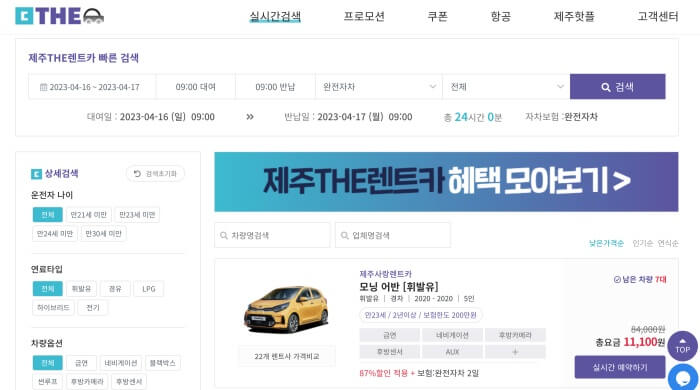700x390 pixels.
Task: Toggle the 후방센서 filter in 차량옵션
Action: (129, 382)
